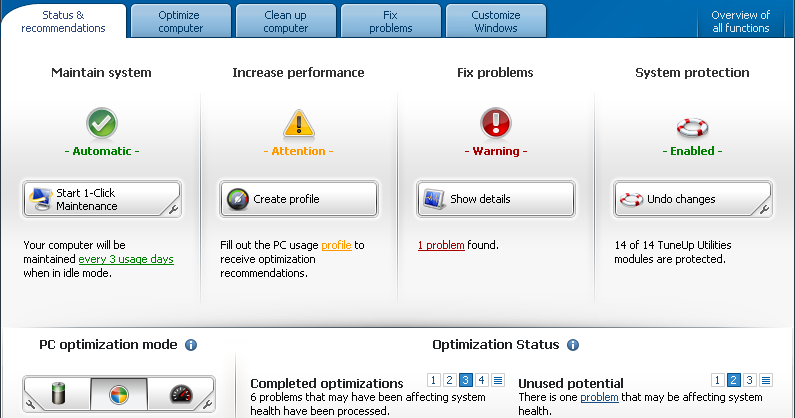Screen dimensions: 795x418
Task: Show list view of Completed optimizations
Action: tap(498, 380)
